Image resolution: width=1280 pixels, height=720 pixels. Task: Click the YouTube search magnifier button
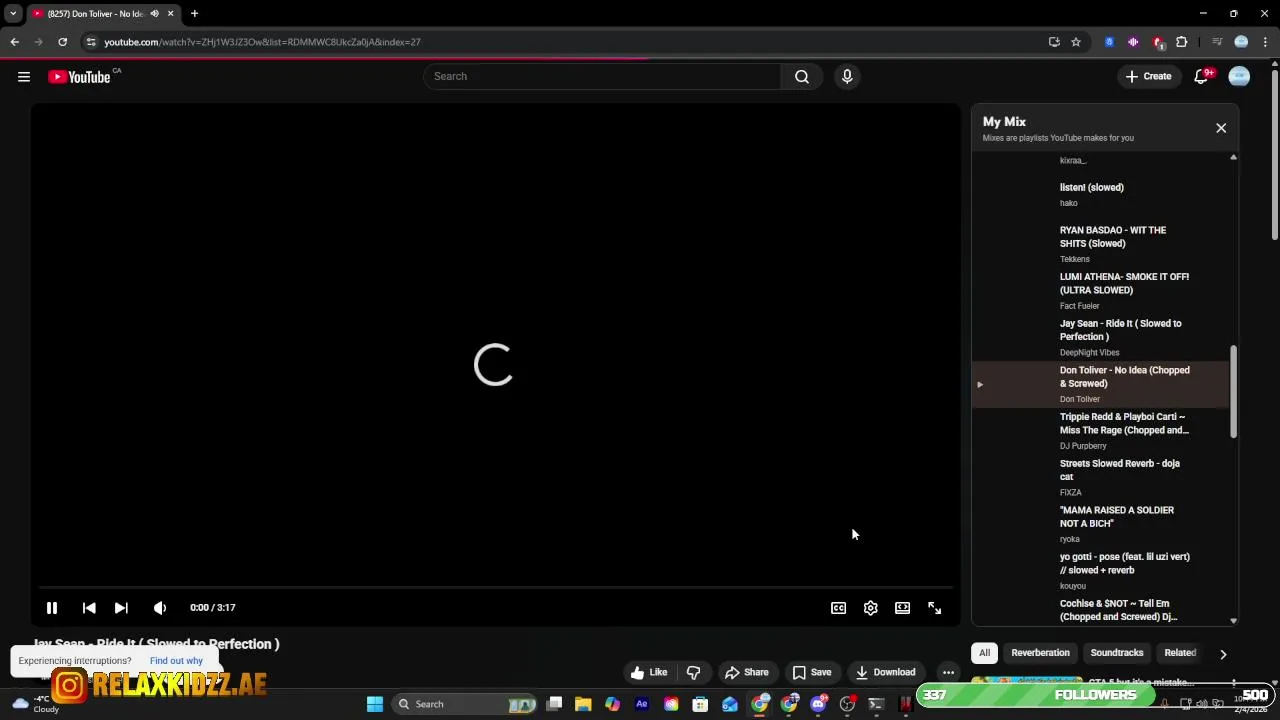802,77
